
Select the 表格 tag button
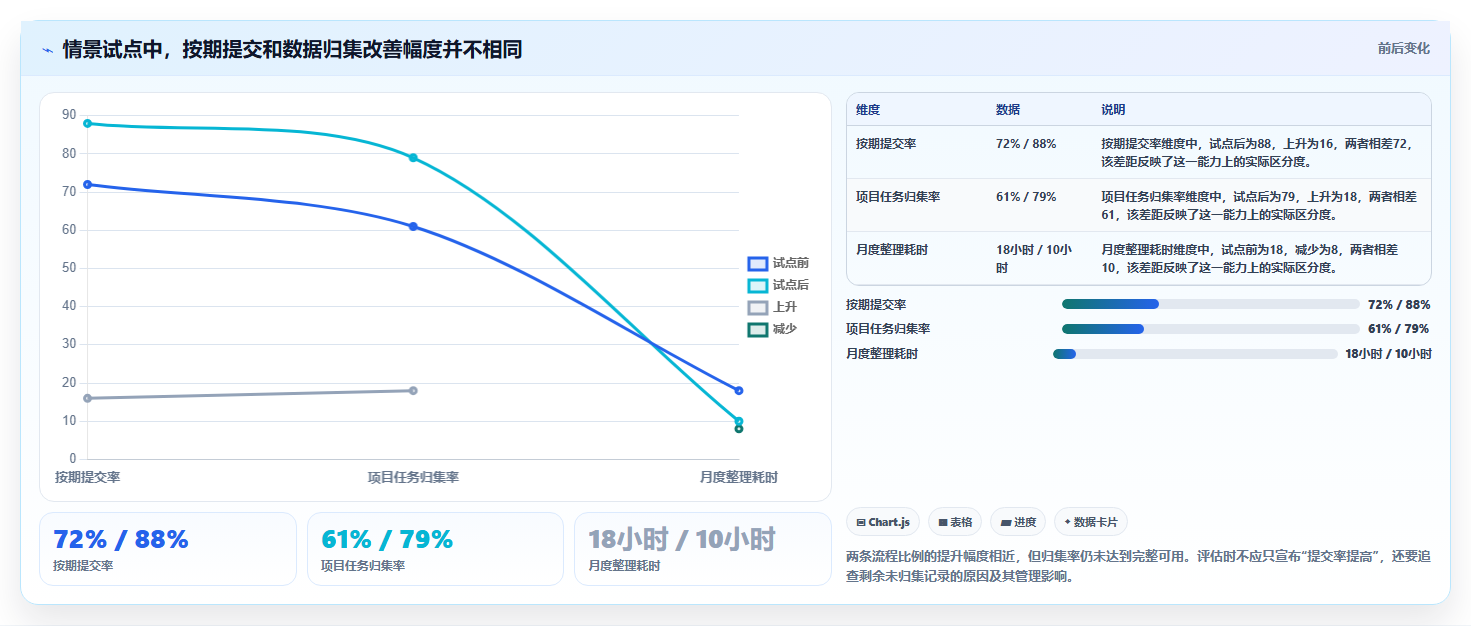[955, 522]
